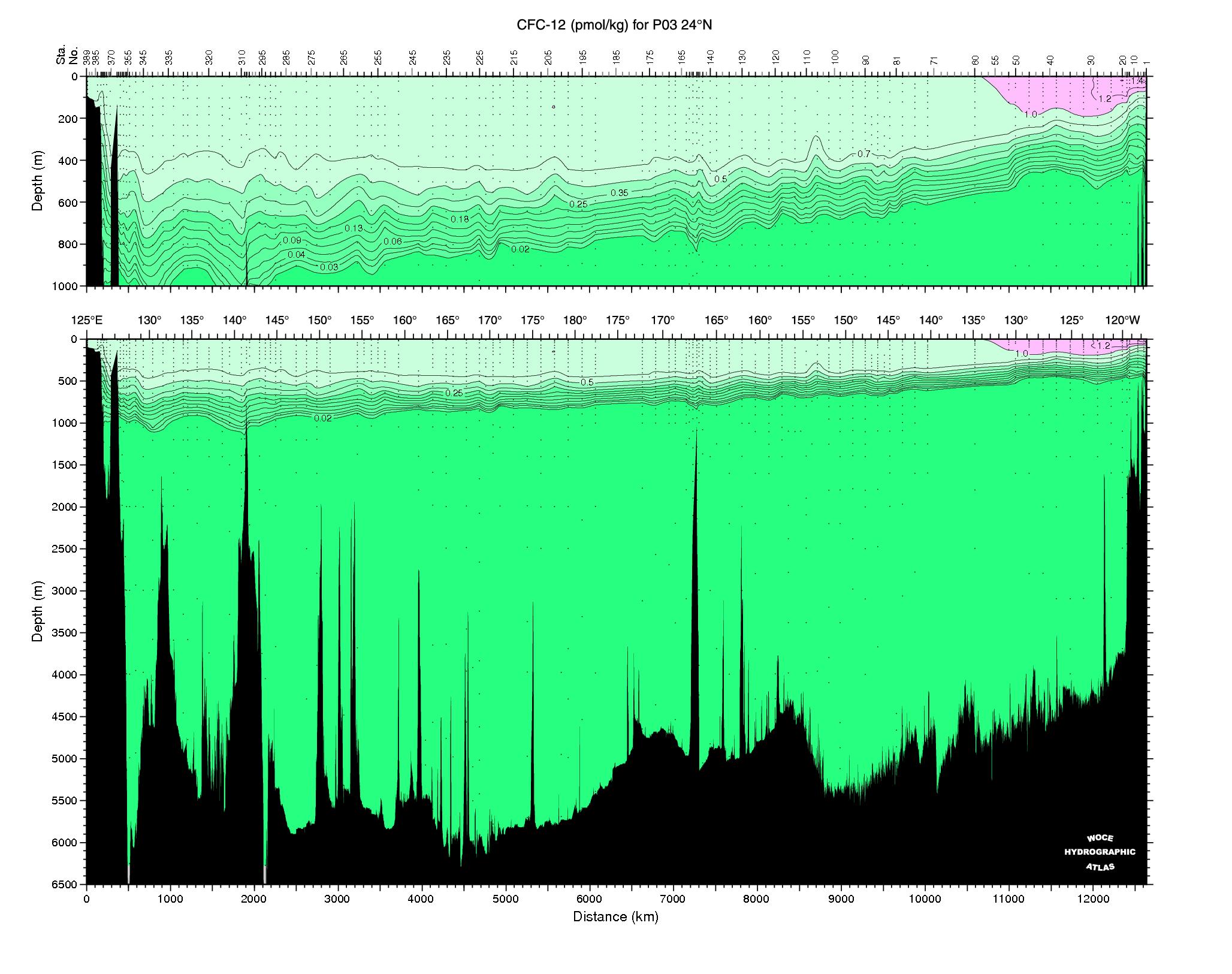The height and width of the screenshot is (974, 1232).
Task: Click the 400 depth tick label
Action: tap(68, 161)
